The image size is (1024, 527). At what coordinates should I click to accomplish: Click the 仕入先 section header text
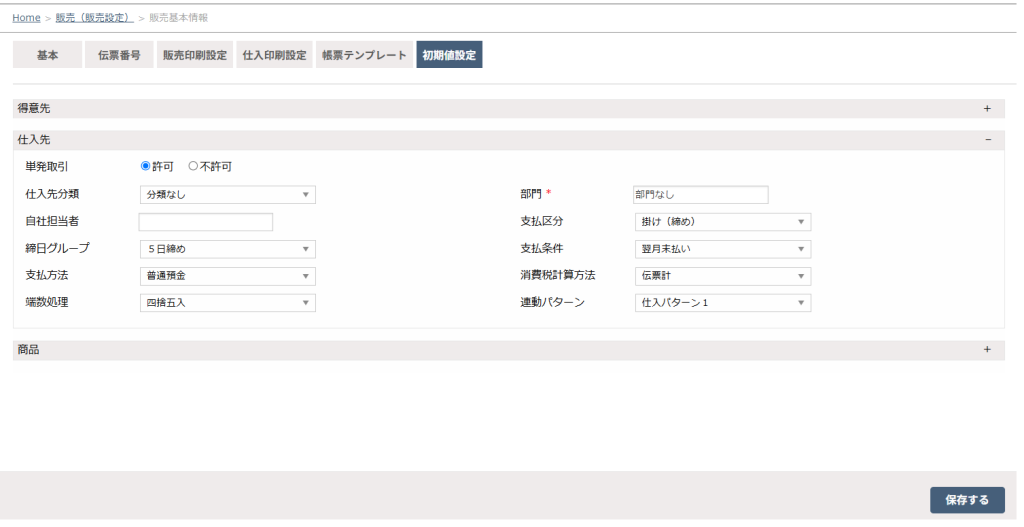pyautogui.click(x=34, y=140)
